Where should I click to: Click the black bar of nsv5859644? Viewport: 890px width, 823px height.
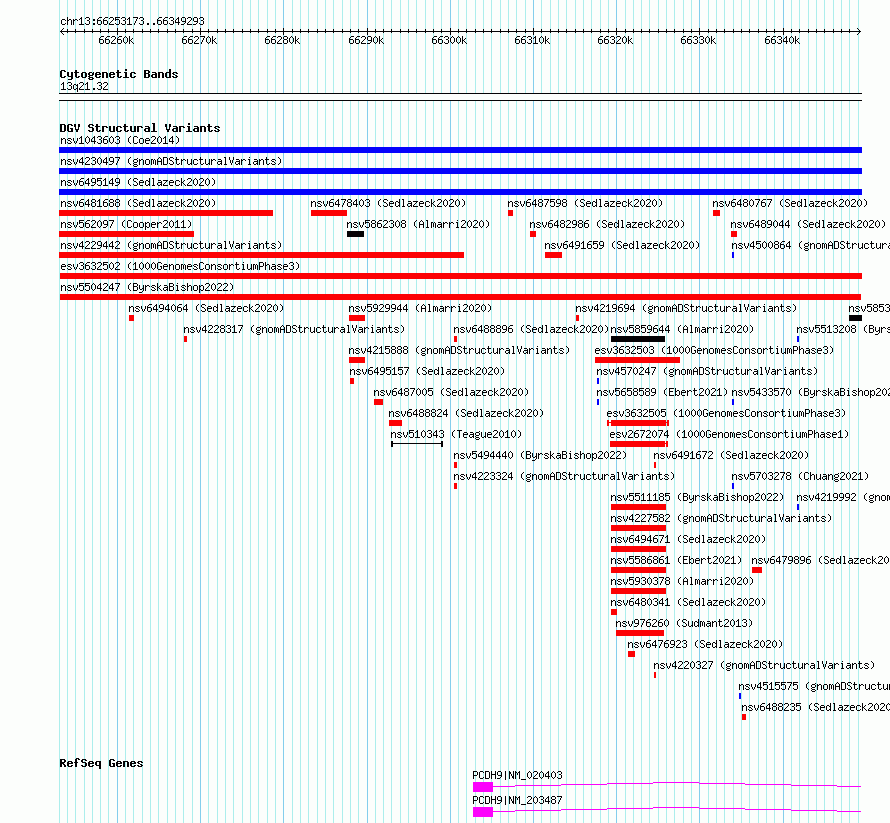point(637,339)
